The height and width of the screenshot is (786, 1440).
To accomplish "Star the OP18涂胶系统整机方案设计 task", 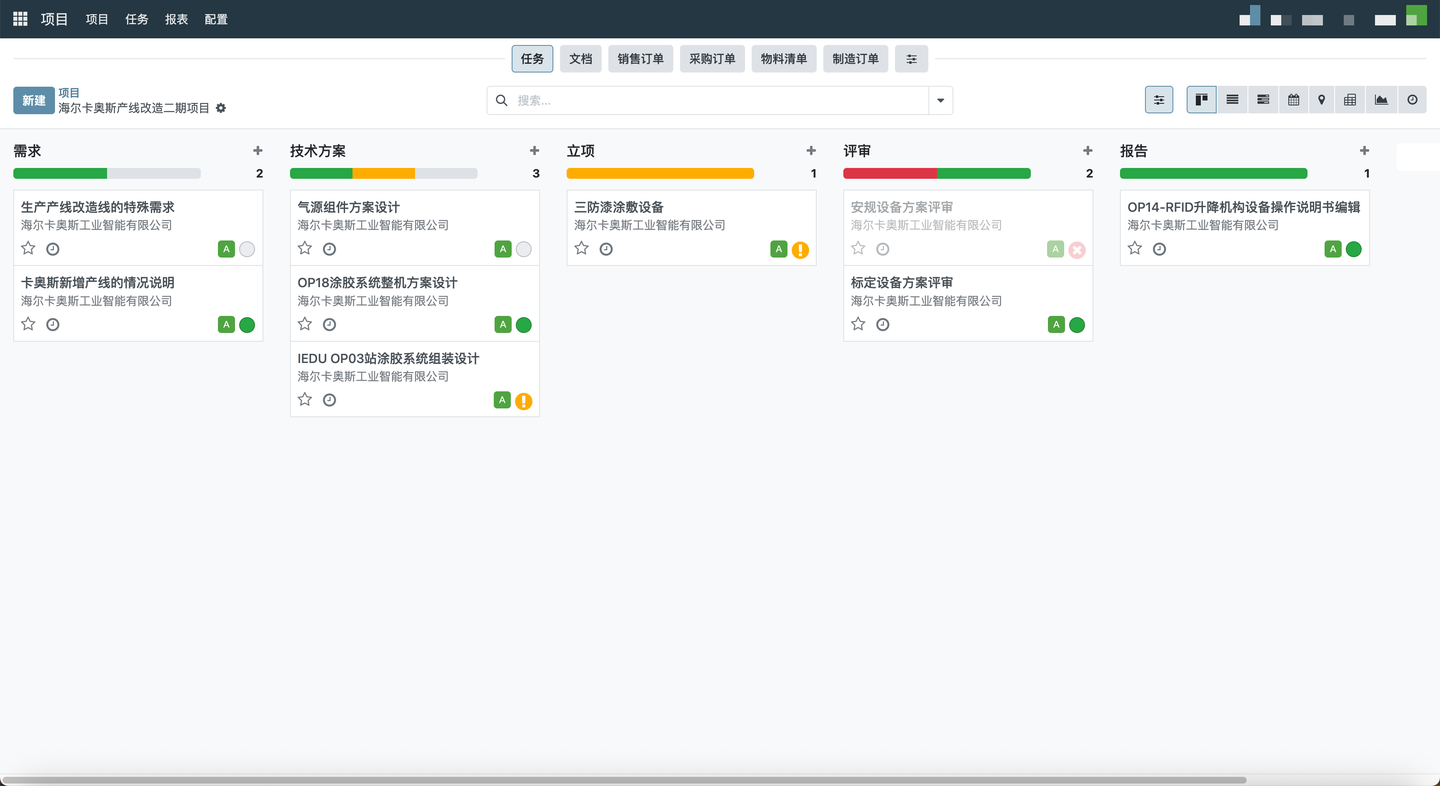I will (x=305, y=324).
